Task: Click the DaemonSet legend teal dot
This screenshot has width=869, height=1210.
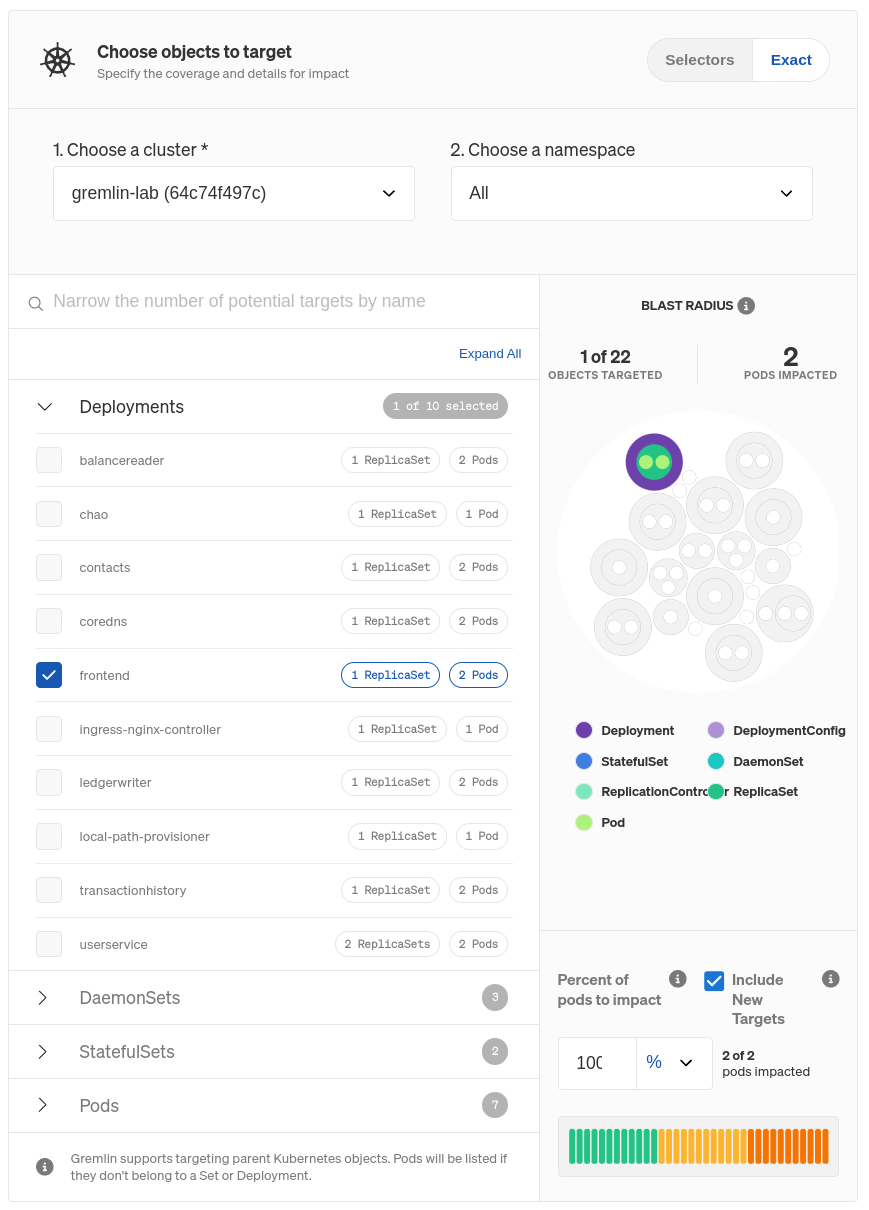Action: pos(716,761)
